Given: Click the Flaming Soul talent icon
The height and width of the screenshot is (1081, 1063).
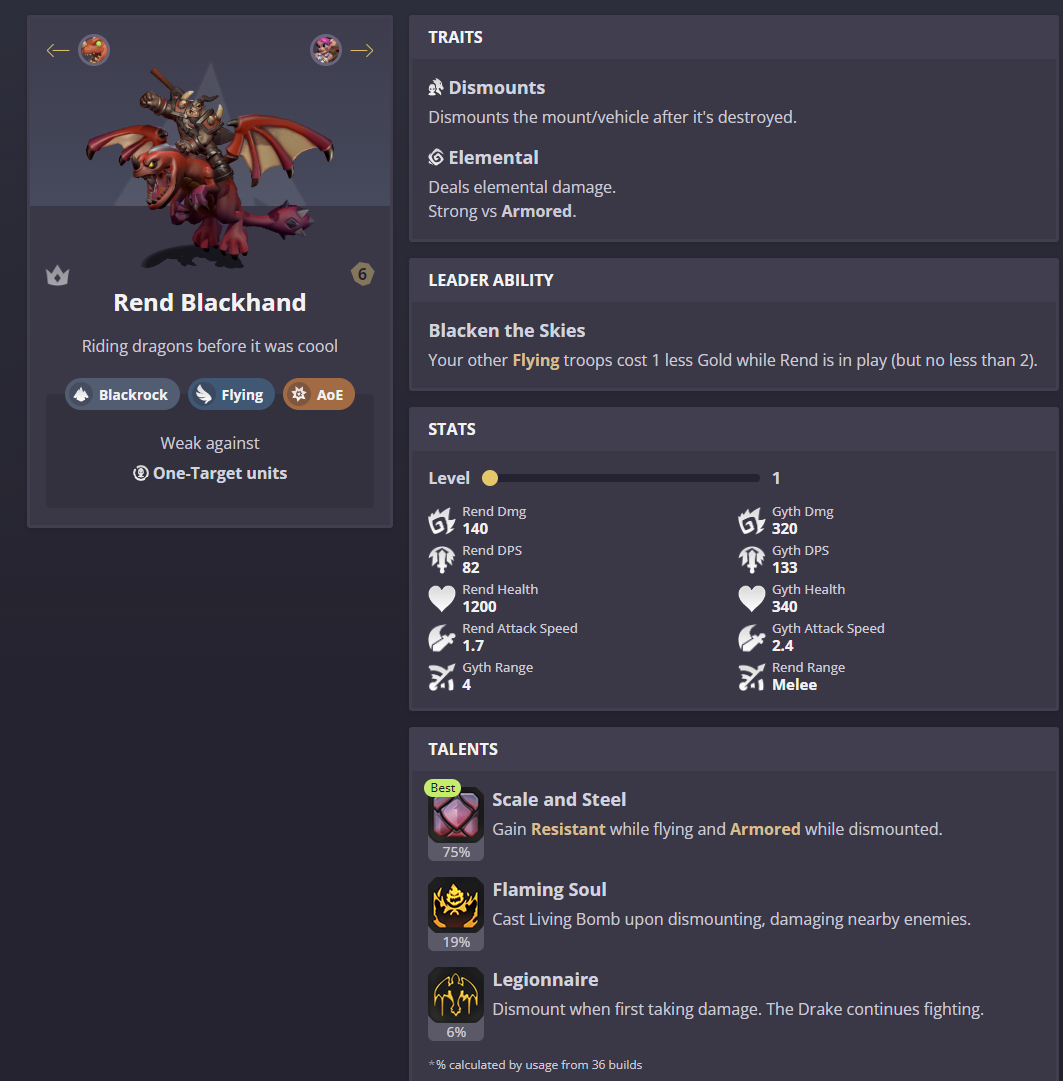Looking at the screenshot, I should (456, 905).
